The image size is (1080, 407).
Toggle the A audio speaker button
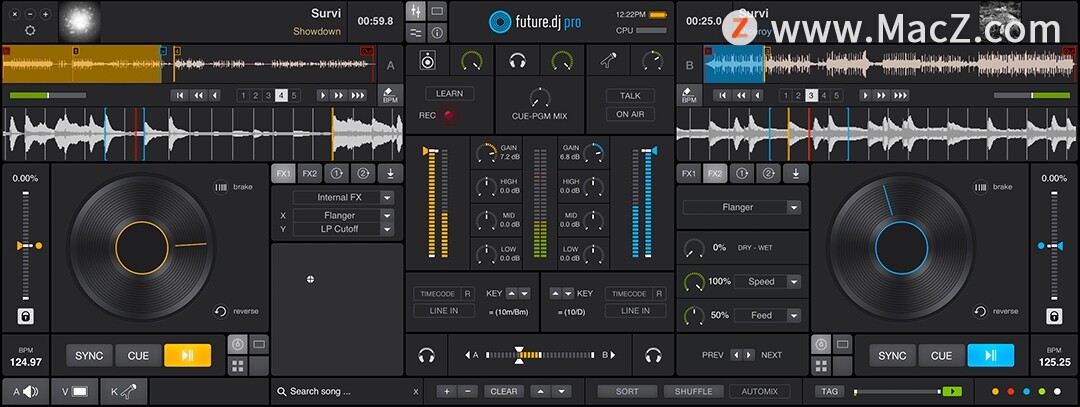pyautogui.click(x=26, y=391)
